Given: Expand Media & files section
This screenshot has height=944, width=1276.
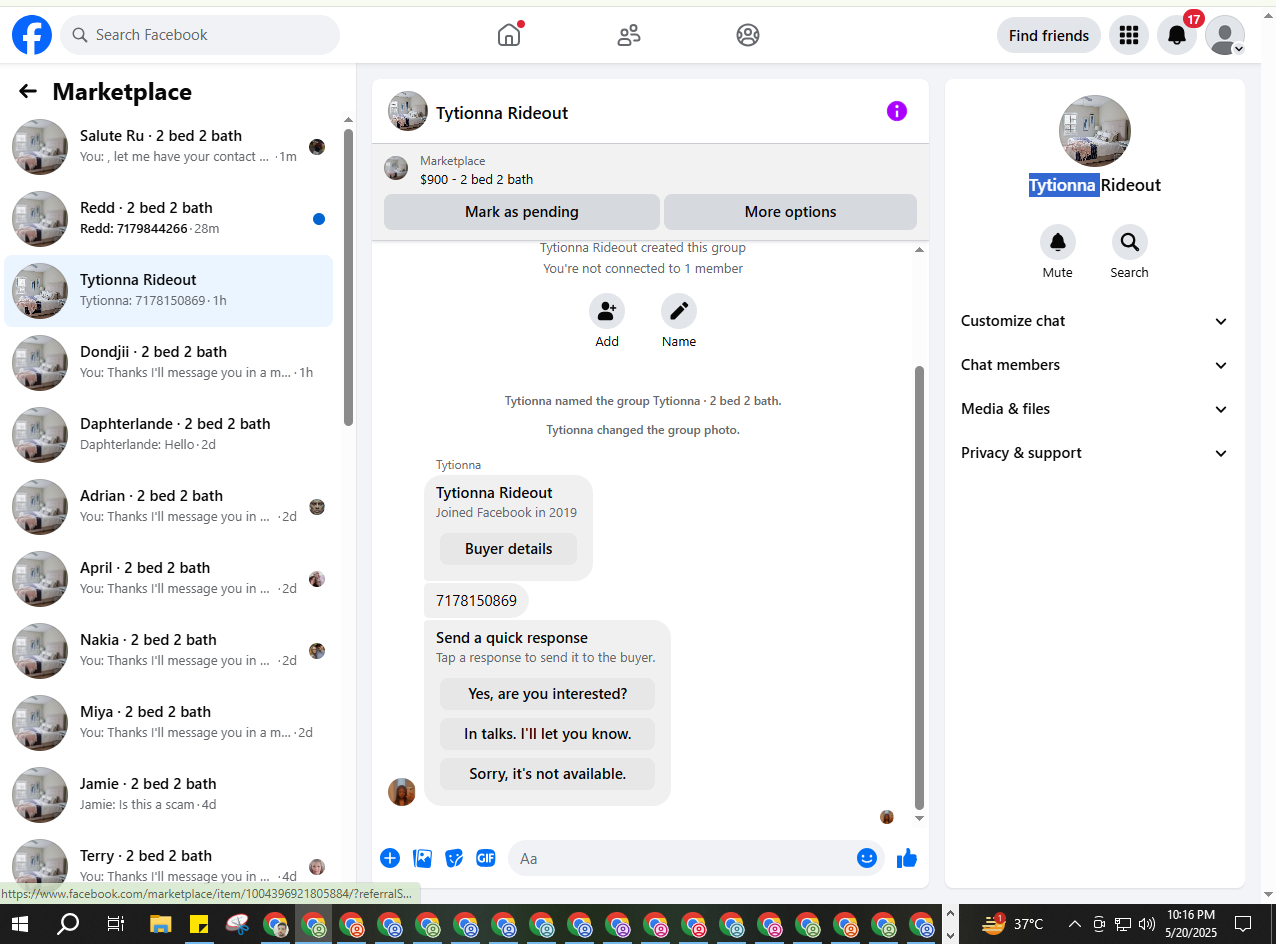Looking at the screenshot, I should pos(1095,409).
